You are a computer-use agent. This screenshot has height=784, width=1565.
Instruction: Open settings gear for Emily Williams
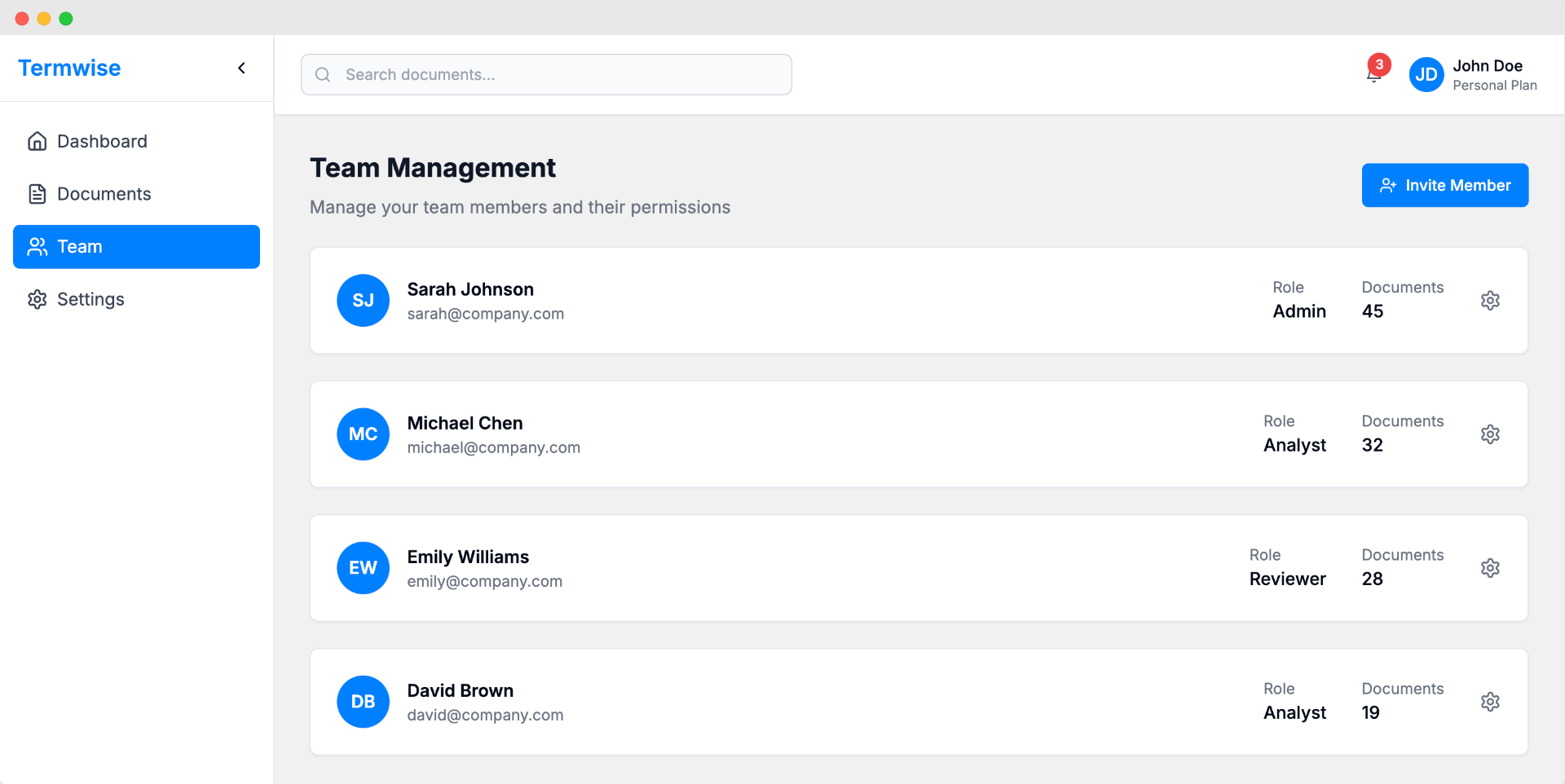tap(1490, 567)
